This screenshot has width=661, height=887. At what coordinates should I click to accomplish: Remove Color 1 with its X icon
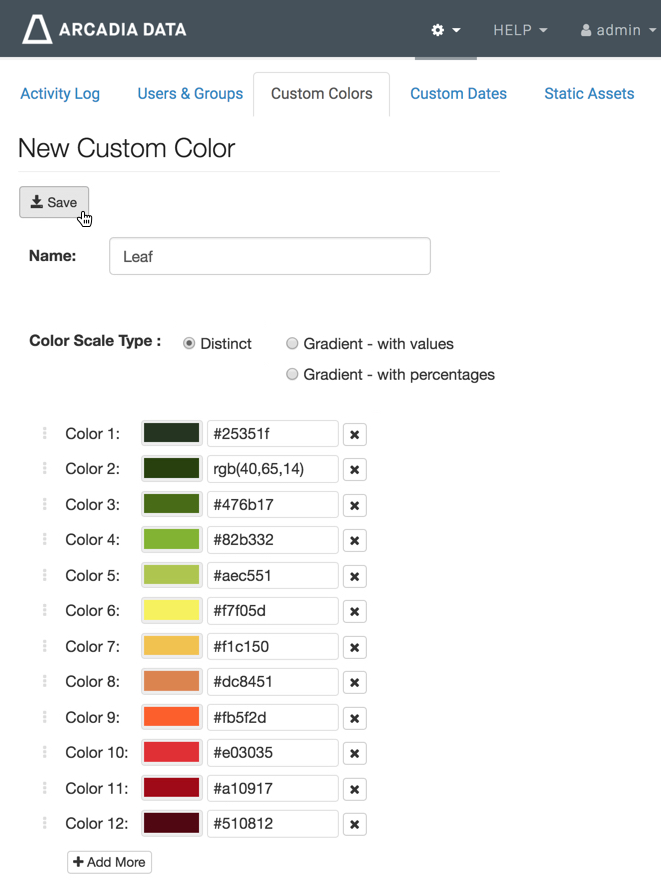click(354, 434)
